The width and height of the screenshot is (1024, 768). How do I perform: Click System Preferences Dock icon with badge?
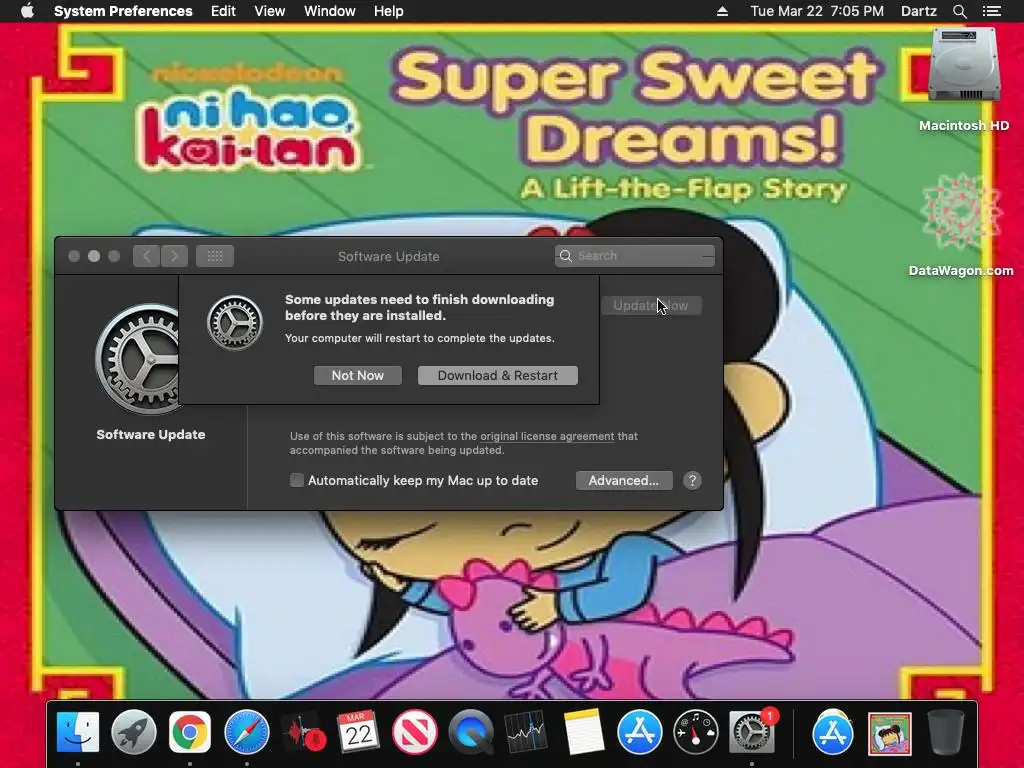pos(752,732)
